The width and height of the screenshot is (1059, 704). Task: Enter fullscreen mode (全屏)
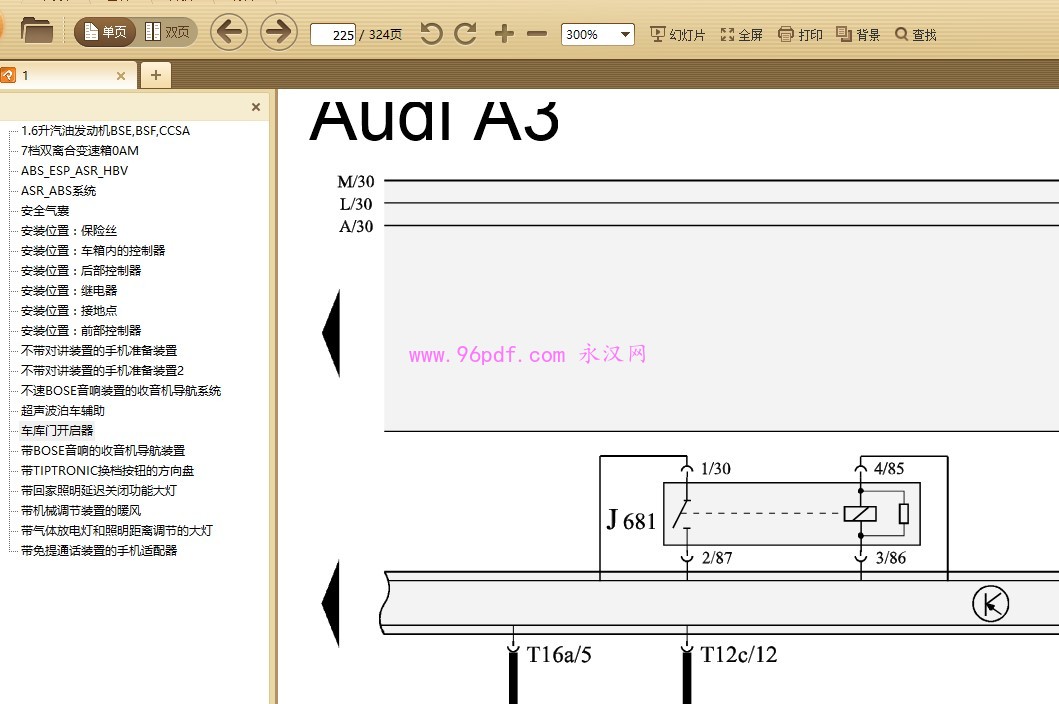pyautogui.click(x=742, y=34)
